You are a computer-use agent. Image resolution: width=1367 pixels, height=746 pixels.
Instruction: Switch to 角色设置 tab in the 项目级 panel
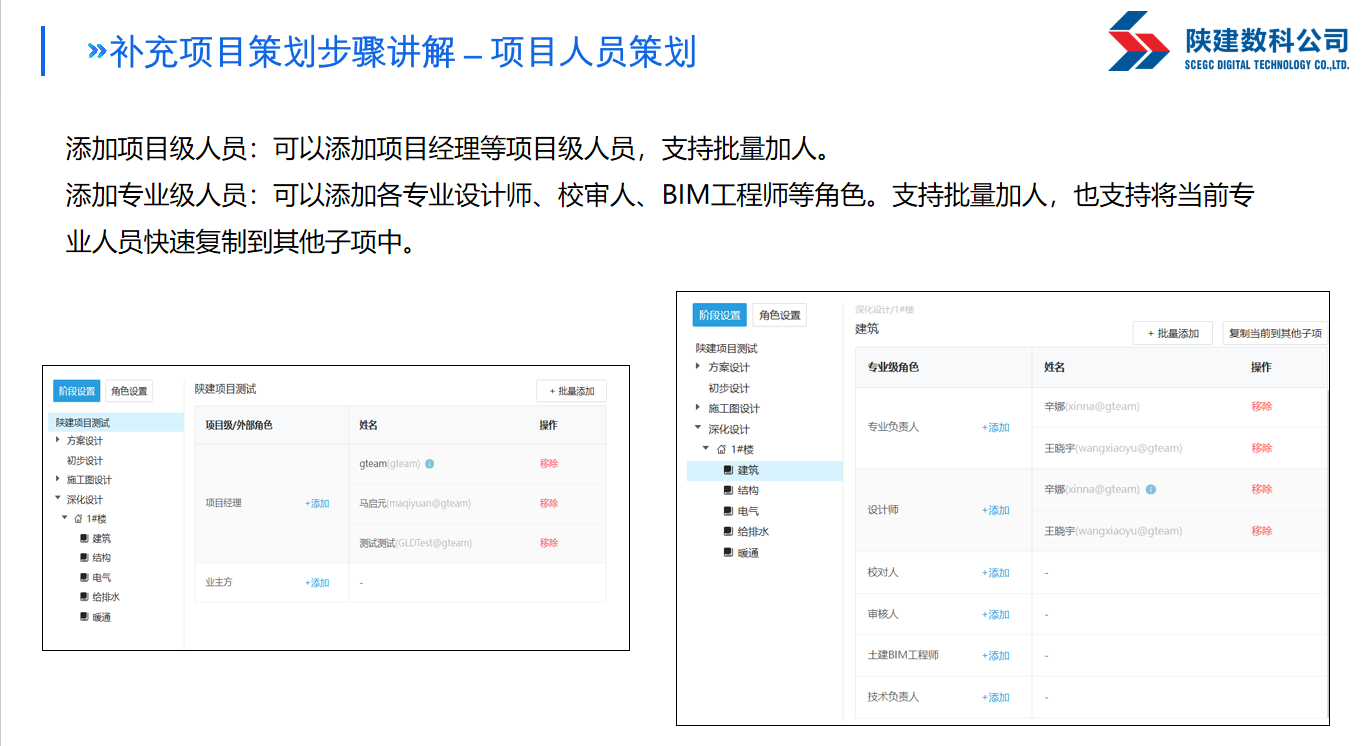[129, 391]
